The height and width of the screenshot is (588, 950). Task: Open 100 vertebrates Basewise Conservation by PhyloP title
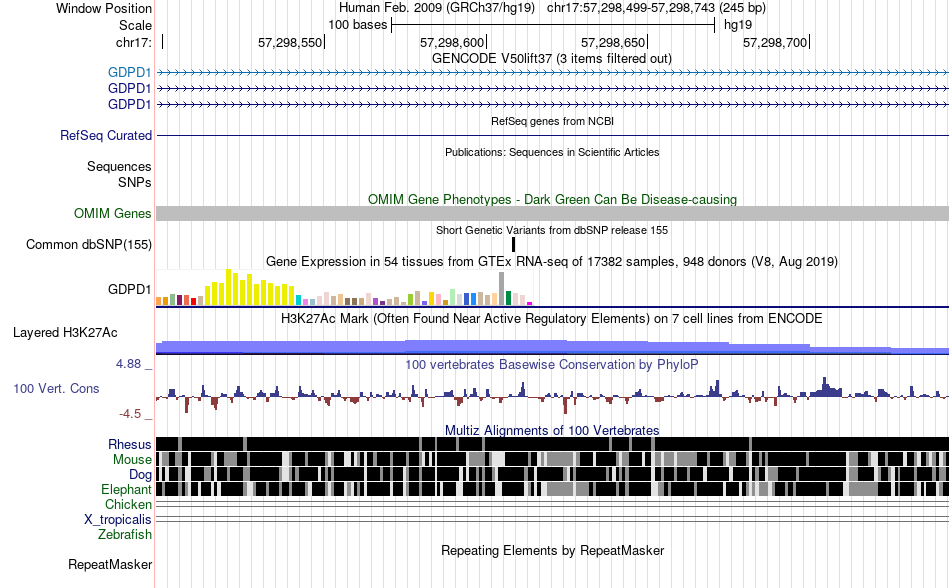coord(551,365)
